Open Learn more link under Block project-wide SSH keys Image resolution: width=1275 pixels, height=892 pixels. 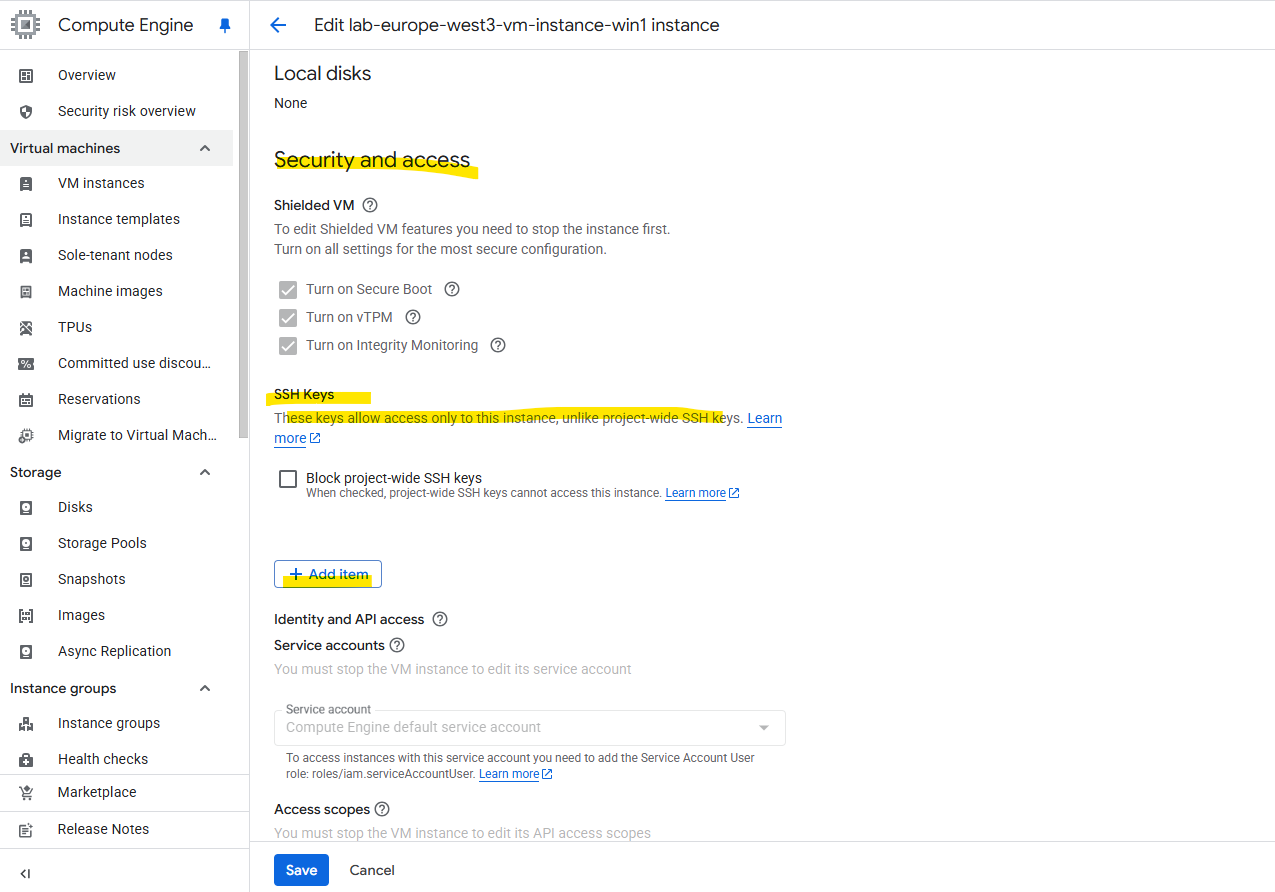tap(702, 493)
